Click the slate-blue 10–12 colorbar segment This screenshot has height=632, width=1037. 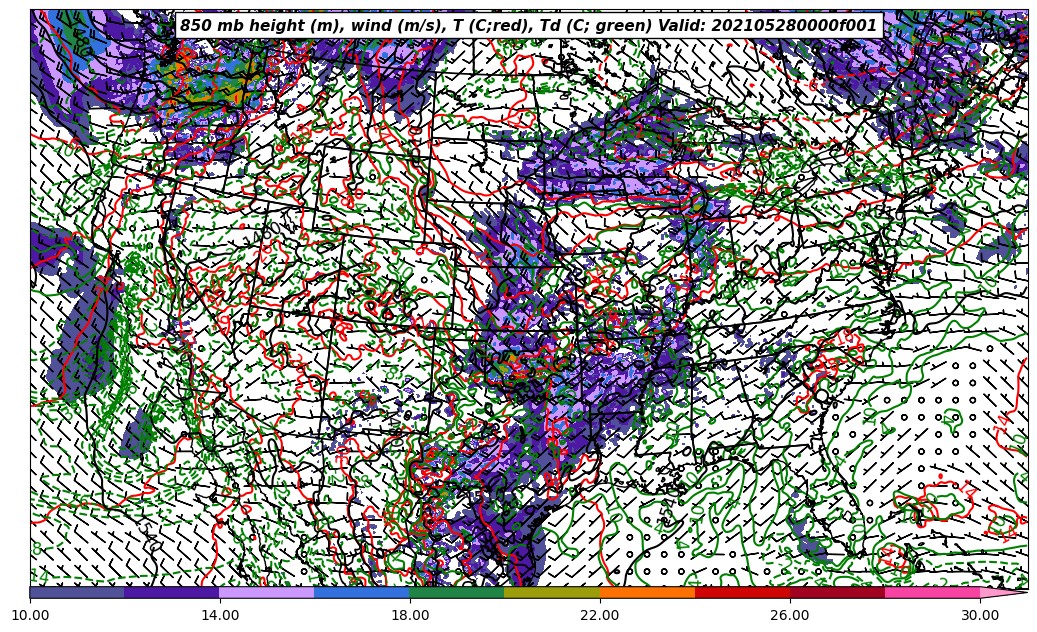click(x=77, y=592)
